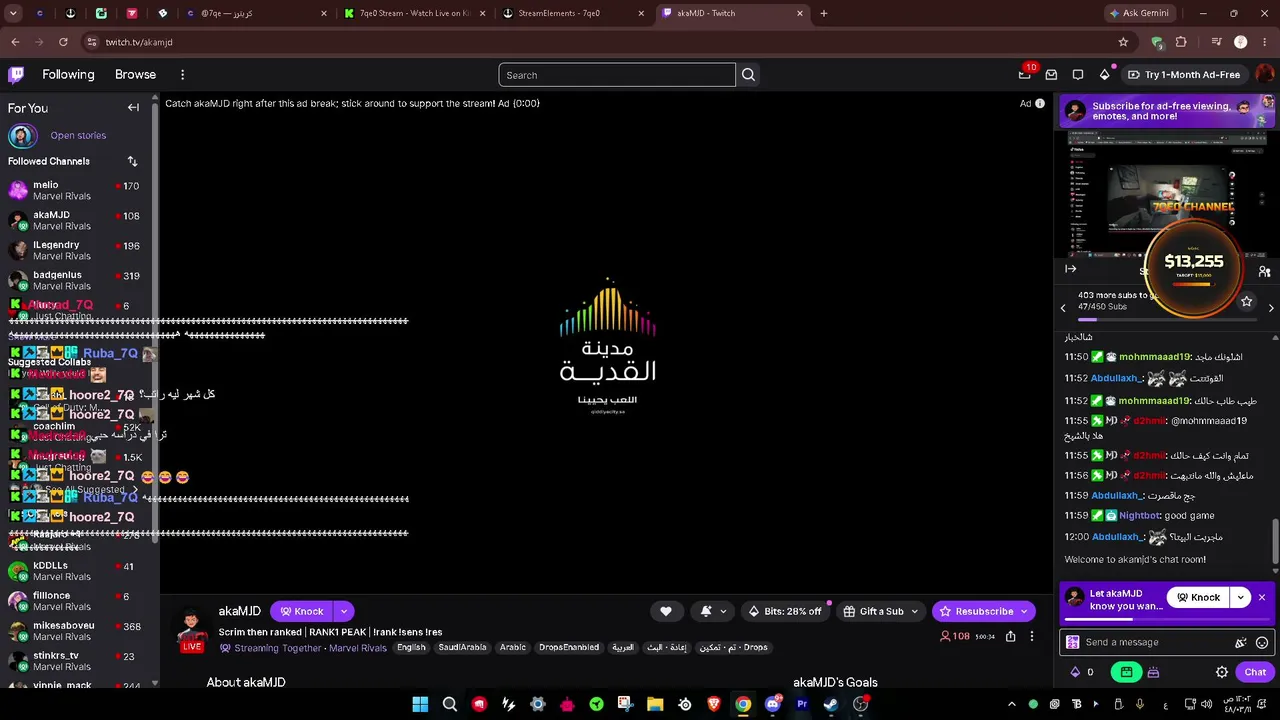Viewport: 1280px width, 720px height.
Task: Open Premiere Pro from the taskbar
Action: click(x=802, y=705)
